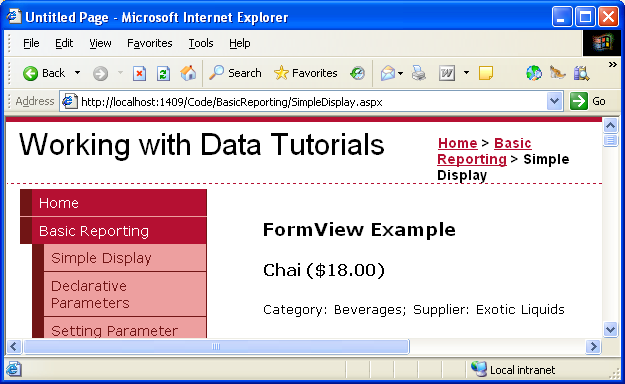The width and height of the screenshot is (625, 384).
Task: Open the Favorites menu
Action: click(149, 43)
